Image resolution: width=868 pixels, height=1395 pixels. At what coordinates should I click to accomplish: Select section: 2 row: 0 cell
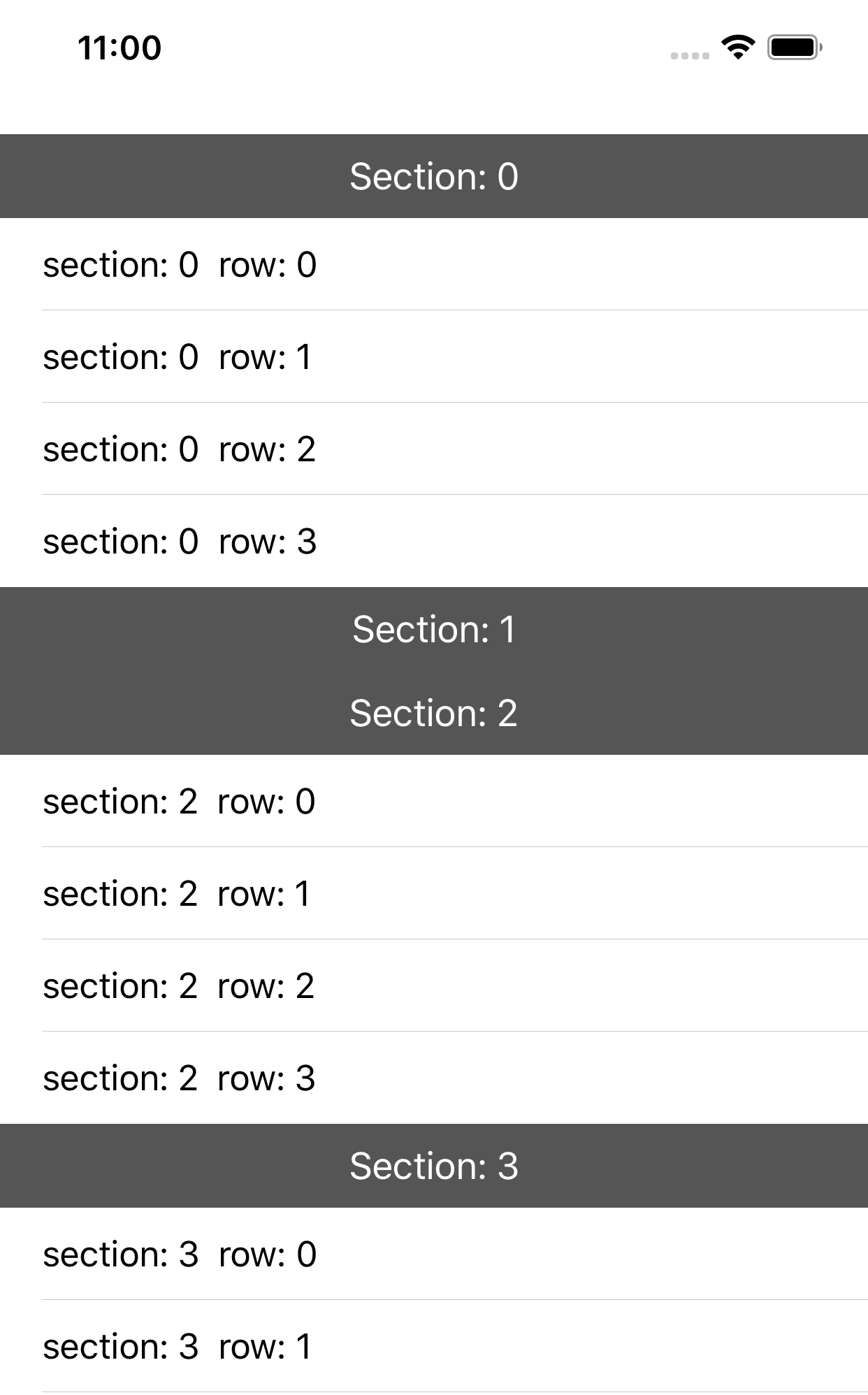(434, 801)
